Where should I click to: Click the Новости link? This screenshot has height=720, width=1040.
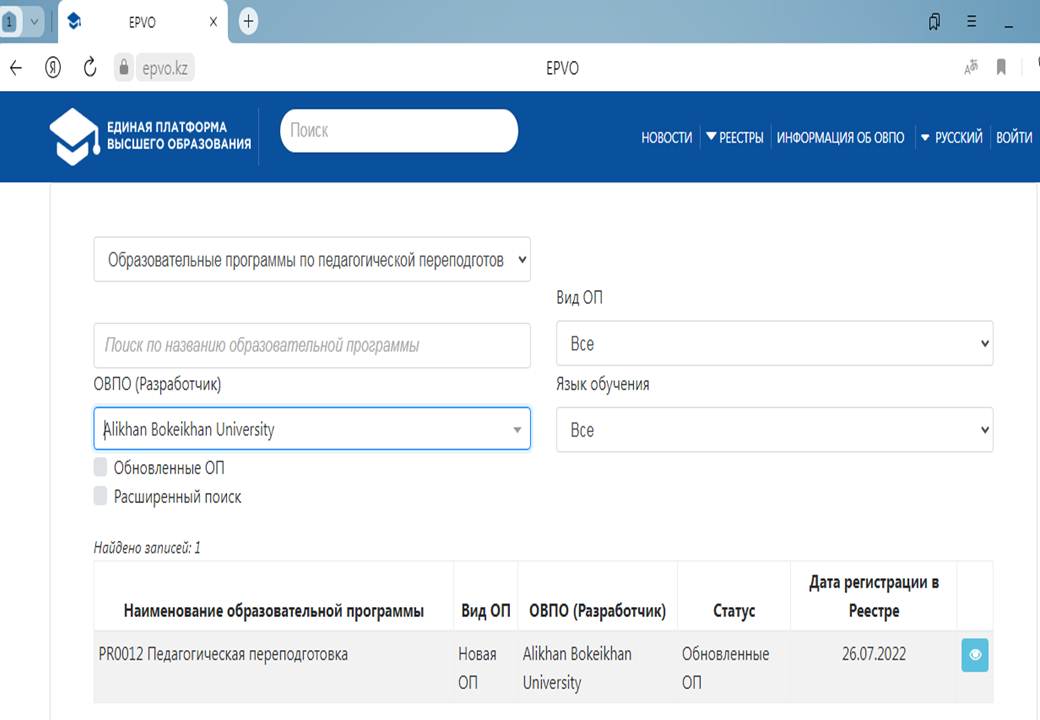click(666, 138)
